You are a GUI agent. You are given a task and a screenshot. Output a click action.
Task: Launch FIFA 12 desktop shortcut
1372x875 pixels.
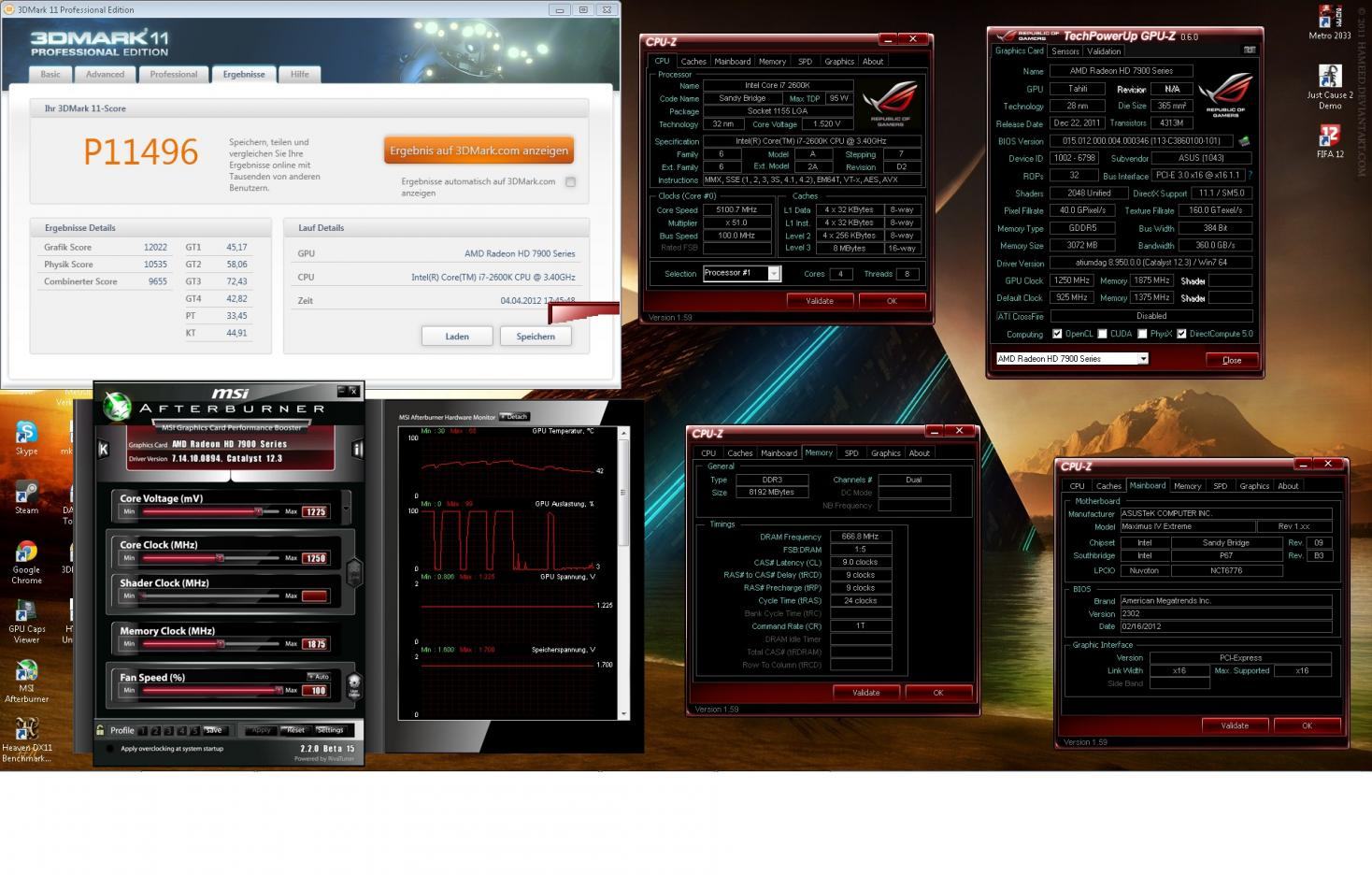[x=1330, y=141]
